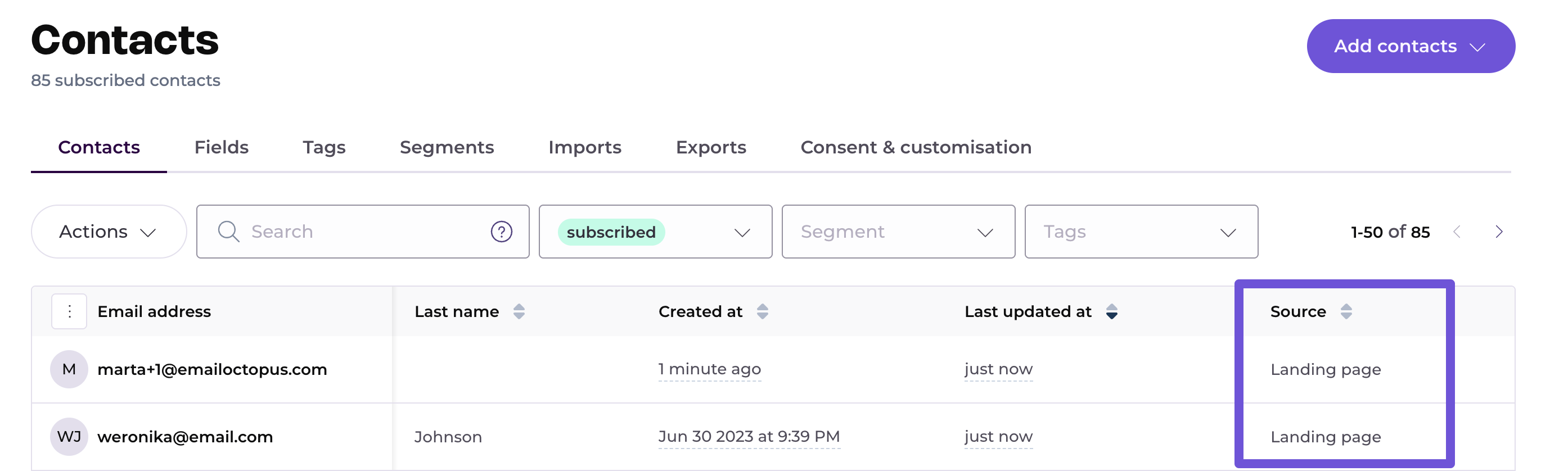Open the subscribed status filter dropdown
Image resolution: width=1568 pixels, height=471 pixels.
pos(655,232)
